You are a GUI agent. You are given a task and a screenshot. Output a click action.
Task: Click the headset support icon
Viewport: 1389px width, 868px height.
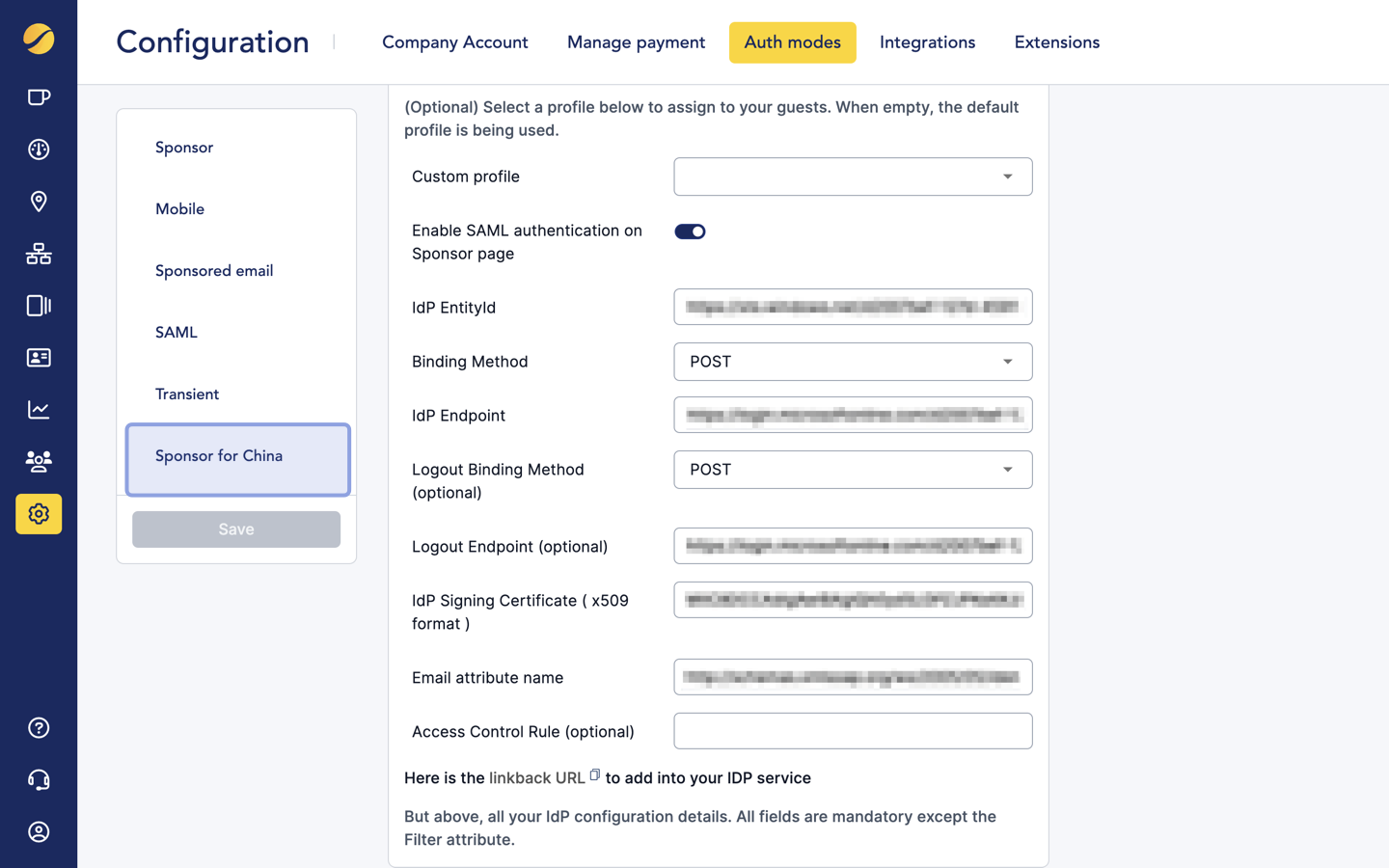tap(39, 779)
